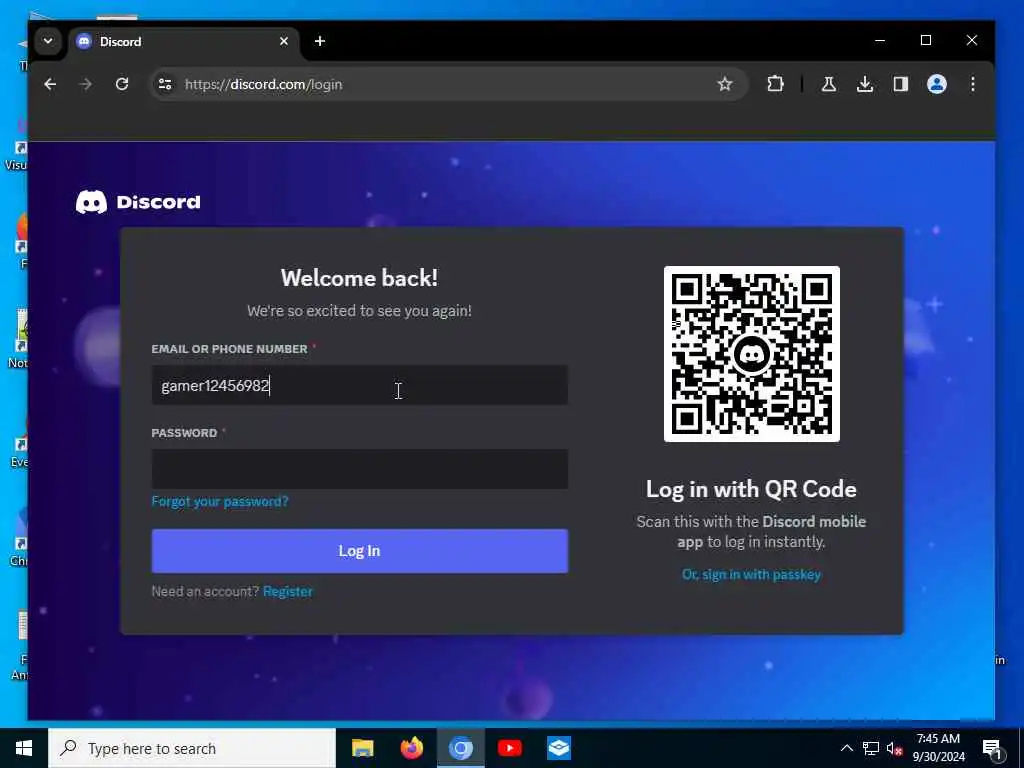Select the Discord browser tab
This screenshot has height=768, width=1024.
coord(183,42)
